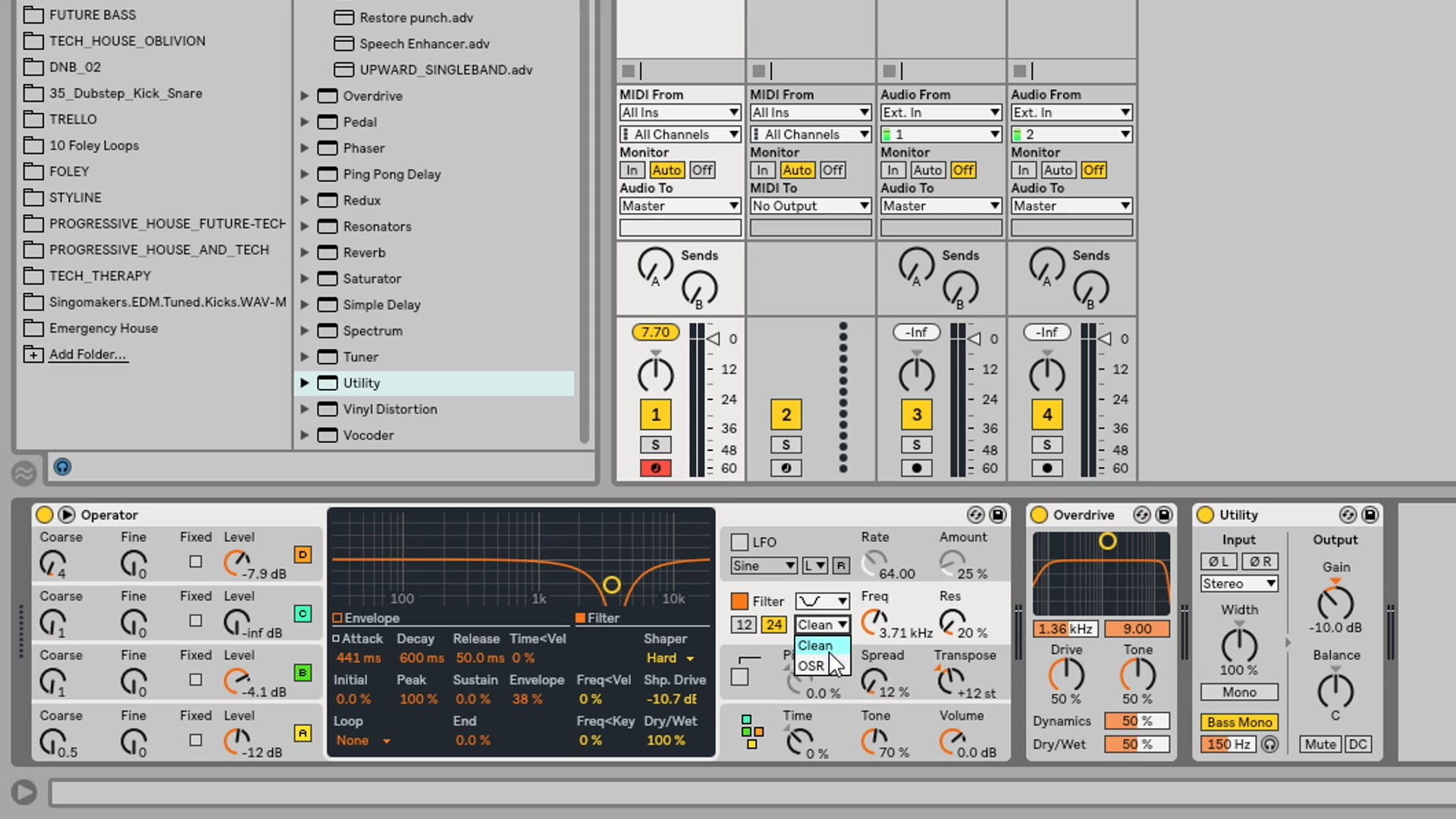Select Operator oscillator A
Image resolution: width=1456 pixels, height=819 pixels.
[x=303, y=733]
